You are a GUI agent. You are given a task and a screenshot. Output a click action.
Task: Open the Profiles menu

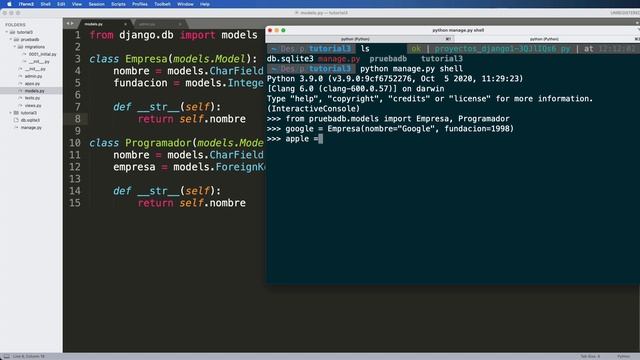pyautogui.click(x=140, y=4)
